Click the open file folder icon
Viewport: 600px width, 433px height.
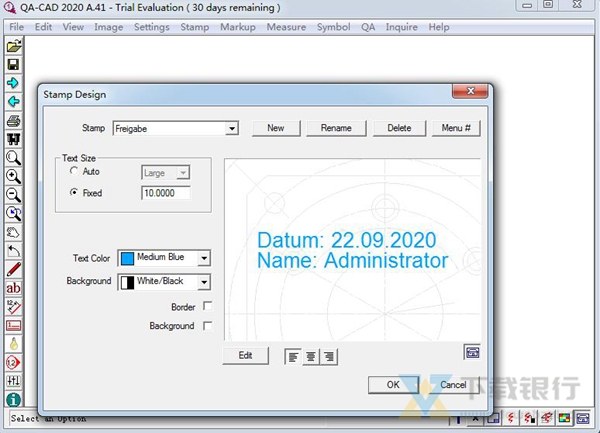[14, 46]
